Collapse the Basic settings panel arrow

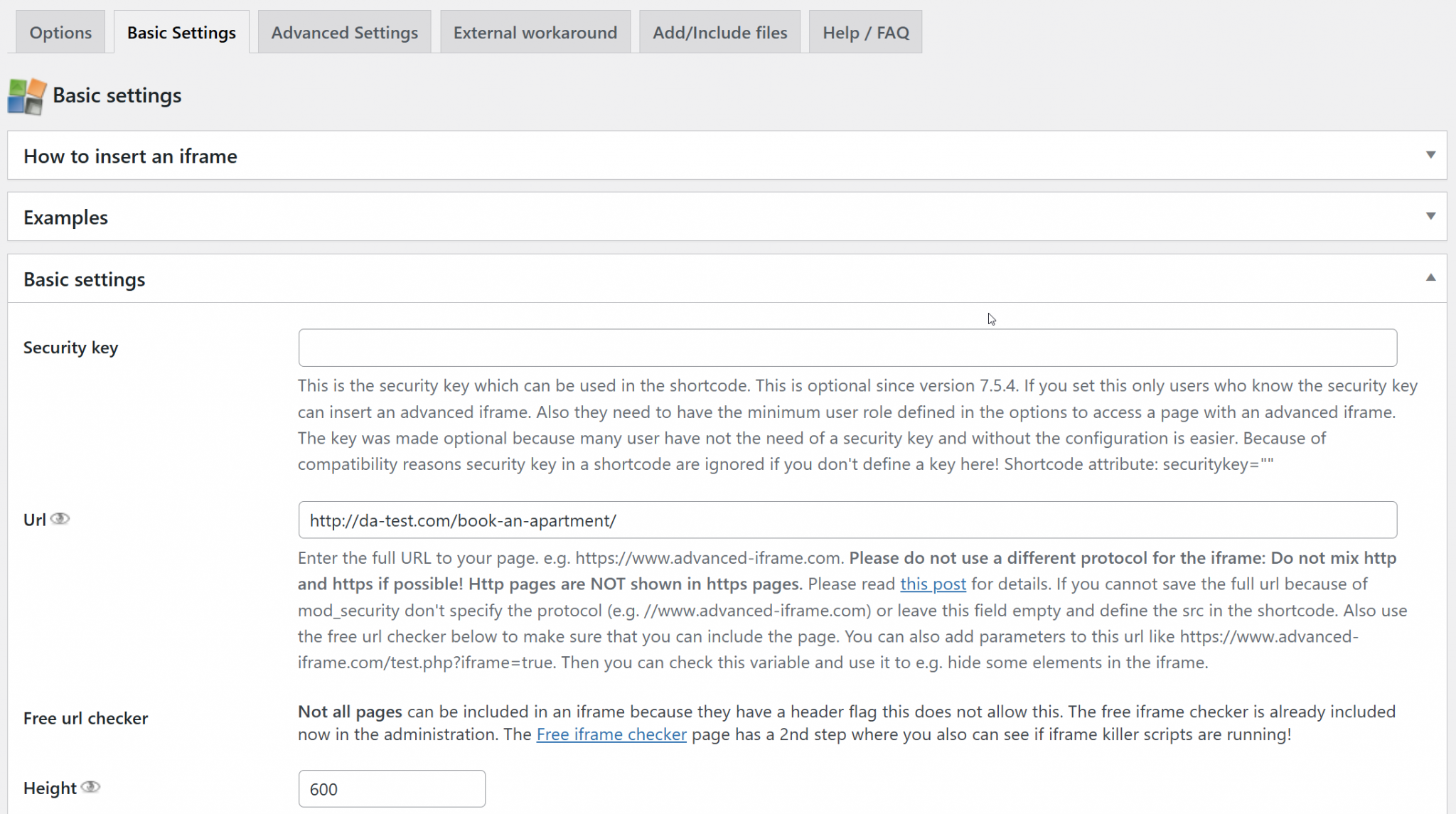point(1430,278)
